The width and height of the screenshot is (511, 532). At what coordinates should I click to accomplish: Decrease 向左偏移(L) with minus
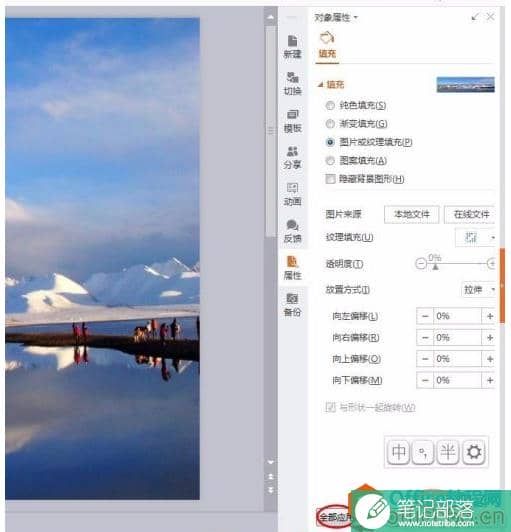425,316
